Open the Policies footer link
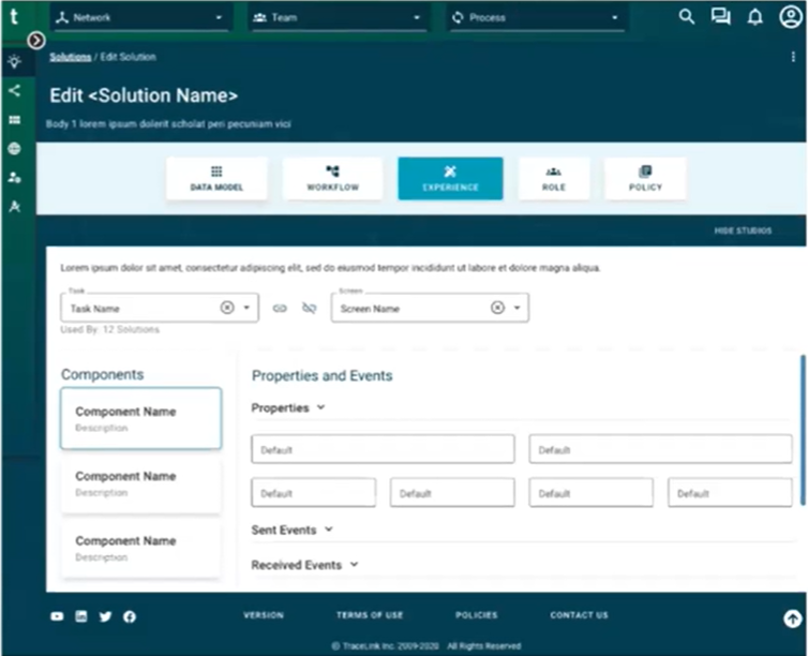 click(476, 615)
